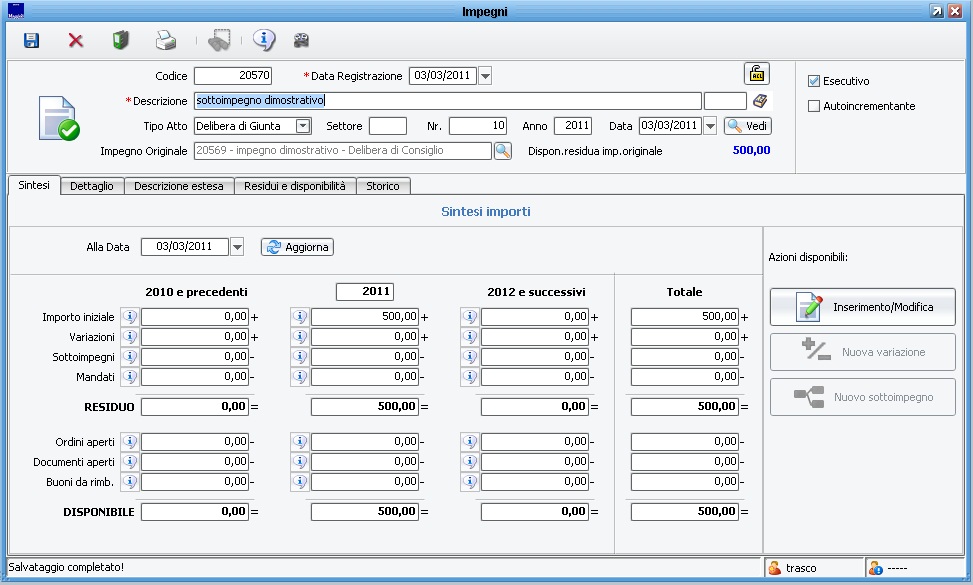Click the green book exit icon

click(120, 41)
